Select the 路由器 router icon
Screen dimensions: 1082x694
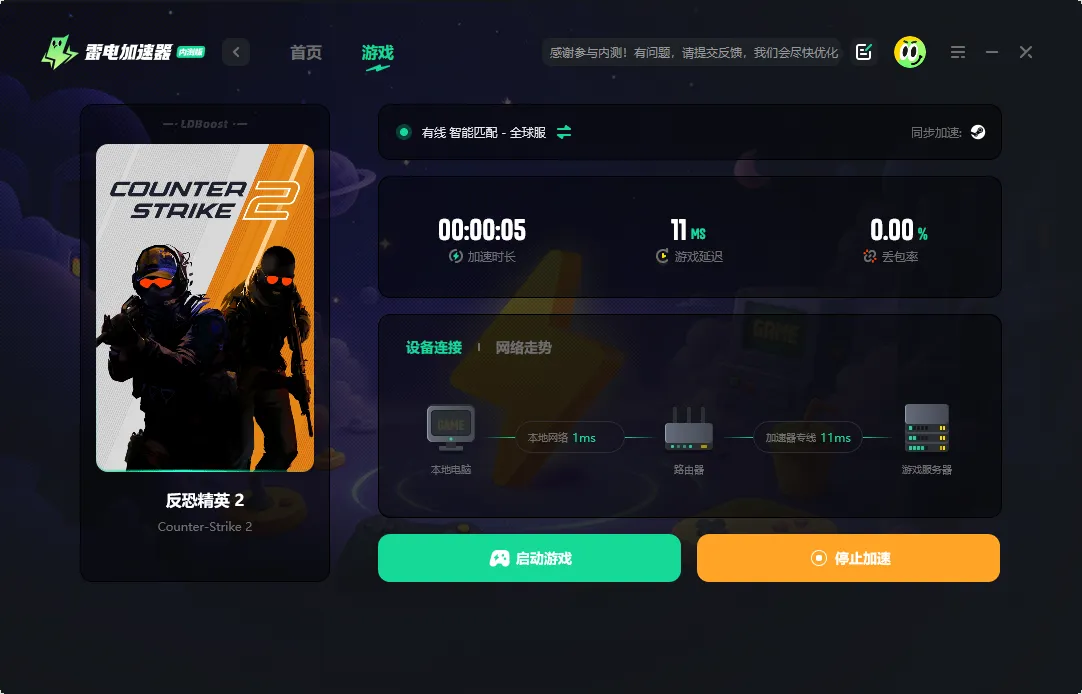click(688, 427)
